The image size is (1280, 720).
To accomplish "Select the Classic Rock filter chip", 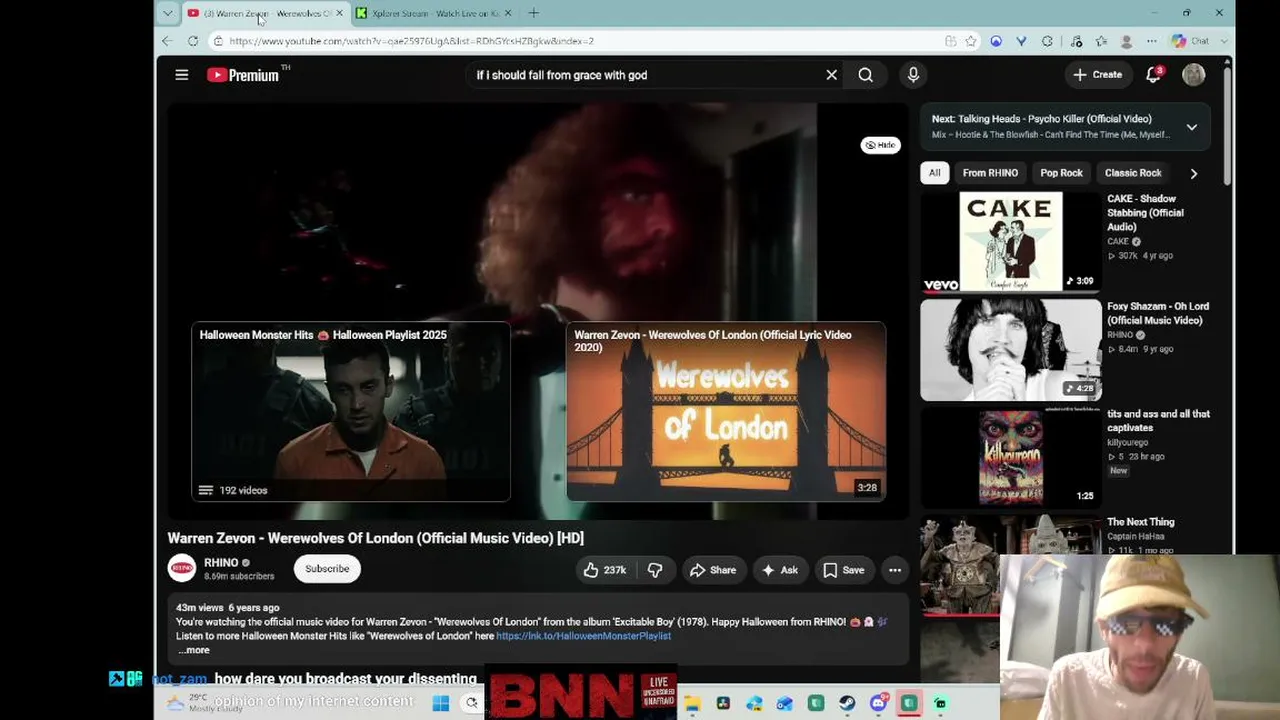I will [x=1133, y=173].
